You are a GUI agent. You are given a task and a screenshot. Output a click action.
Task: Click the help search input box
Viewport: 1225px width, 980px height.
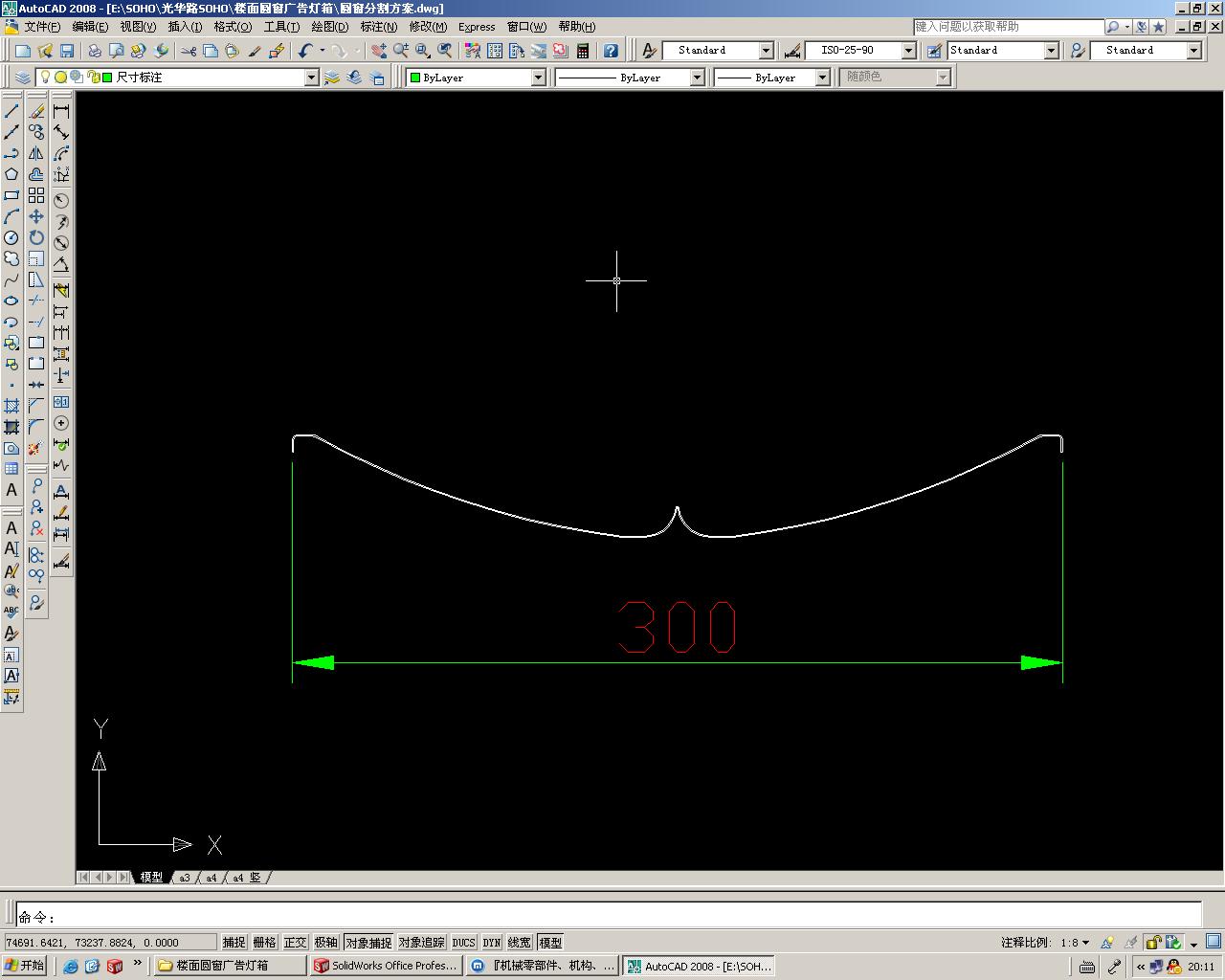coord(1009,27)
